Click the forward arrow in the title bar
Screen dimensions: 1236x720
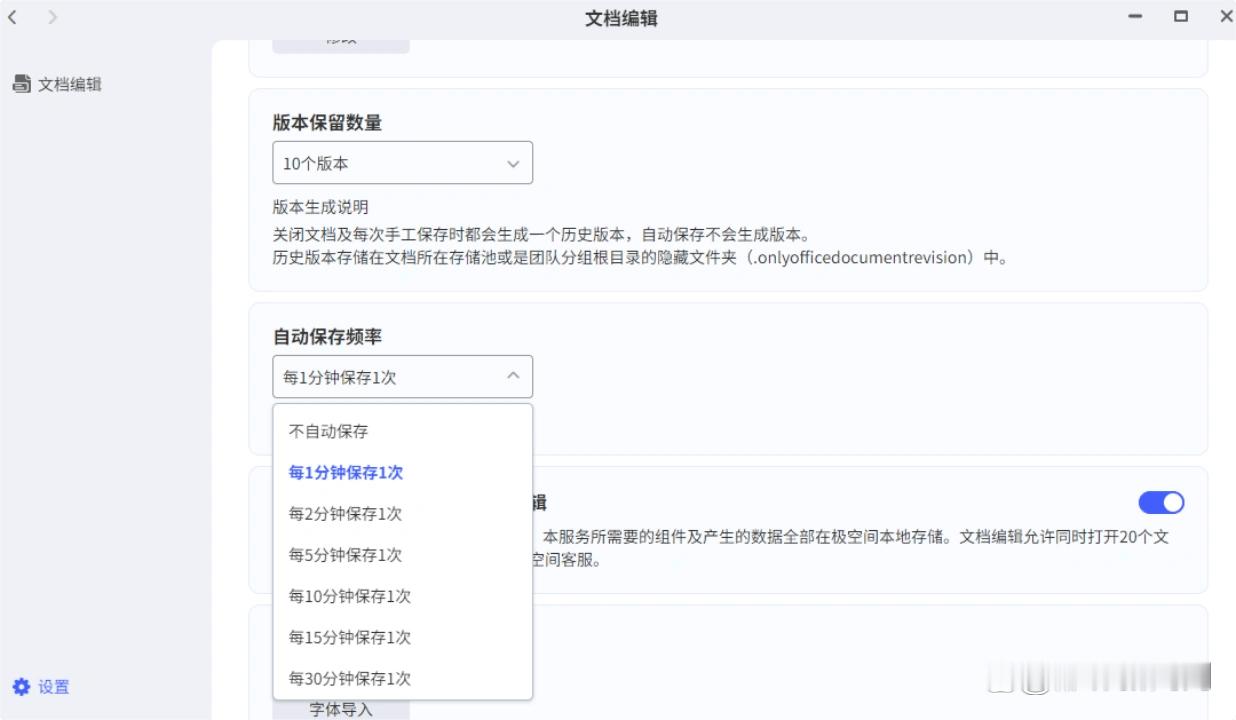(x=53, y=17)
